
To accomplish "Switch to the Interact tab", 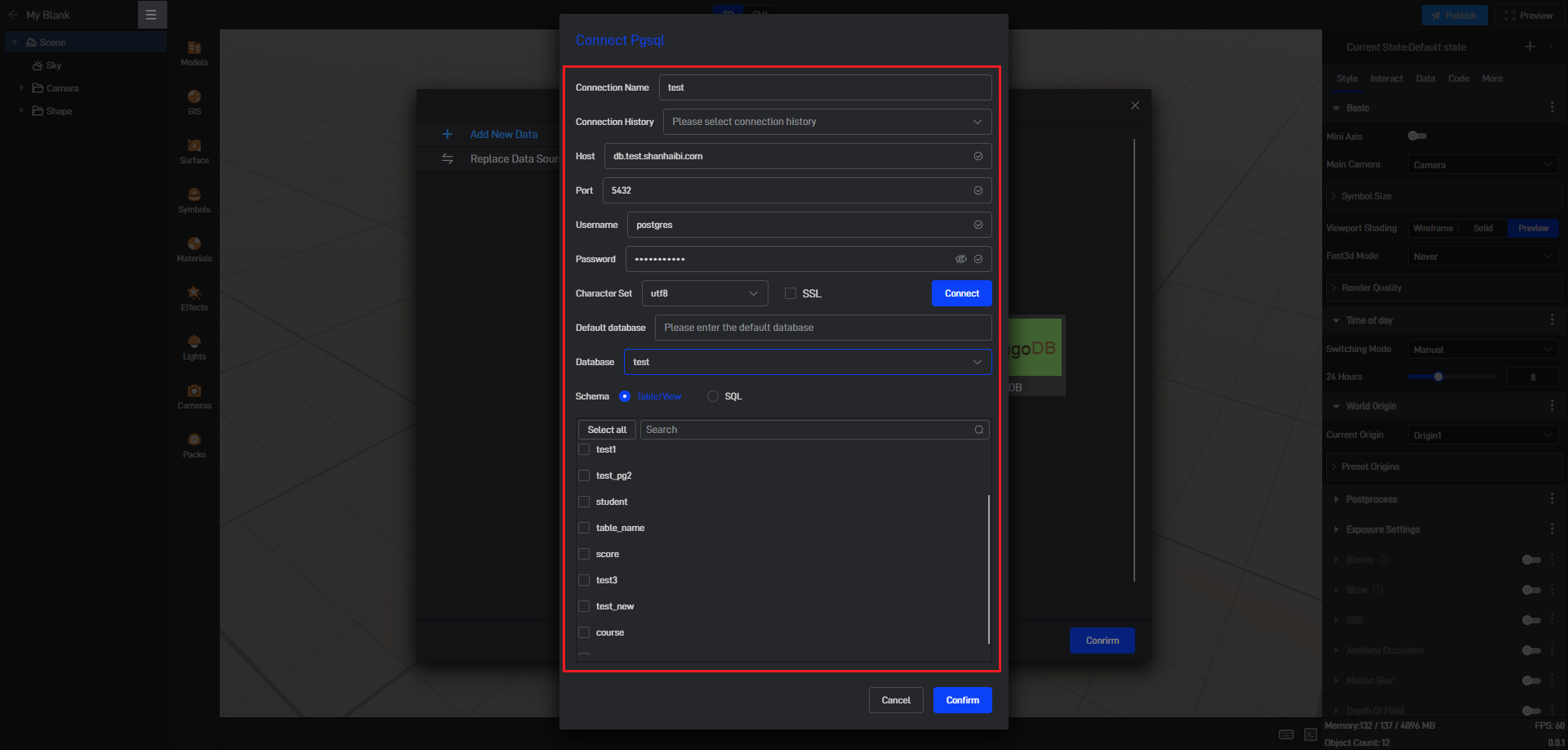I will pyautogui.click(x=1387, y=78).
